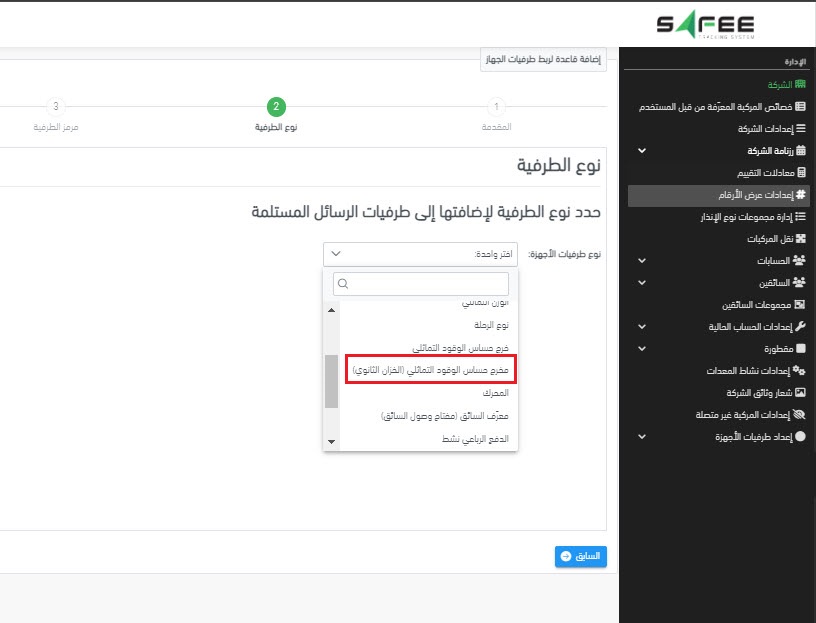Click the wrench icon for إعدادات الحساب الحالية
This screenshot has height=623, width=816.
[x=800, y=327]
